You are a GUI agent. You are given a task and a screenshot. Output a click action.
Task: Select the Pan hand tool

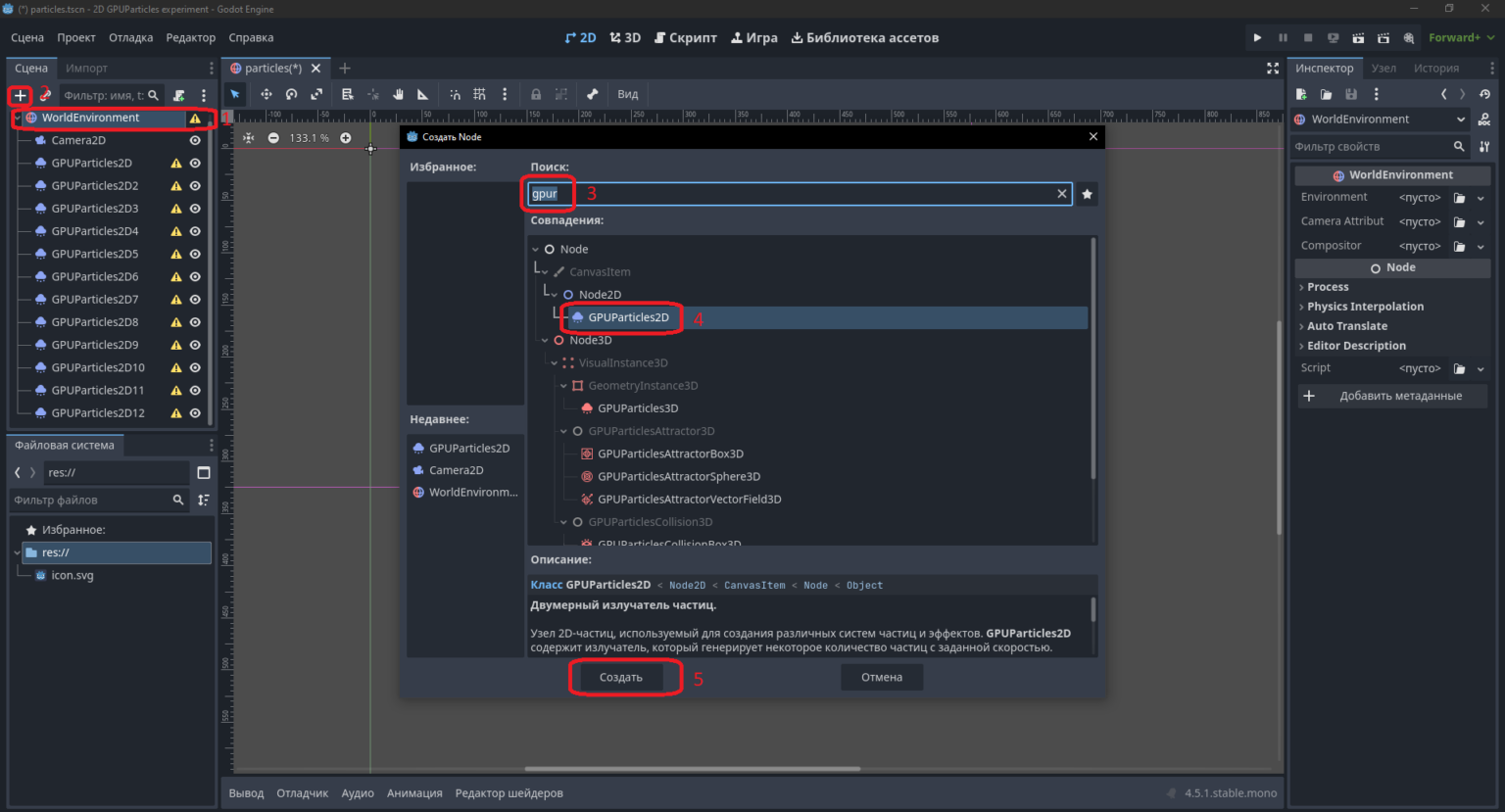[x=398, y=94]
